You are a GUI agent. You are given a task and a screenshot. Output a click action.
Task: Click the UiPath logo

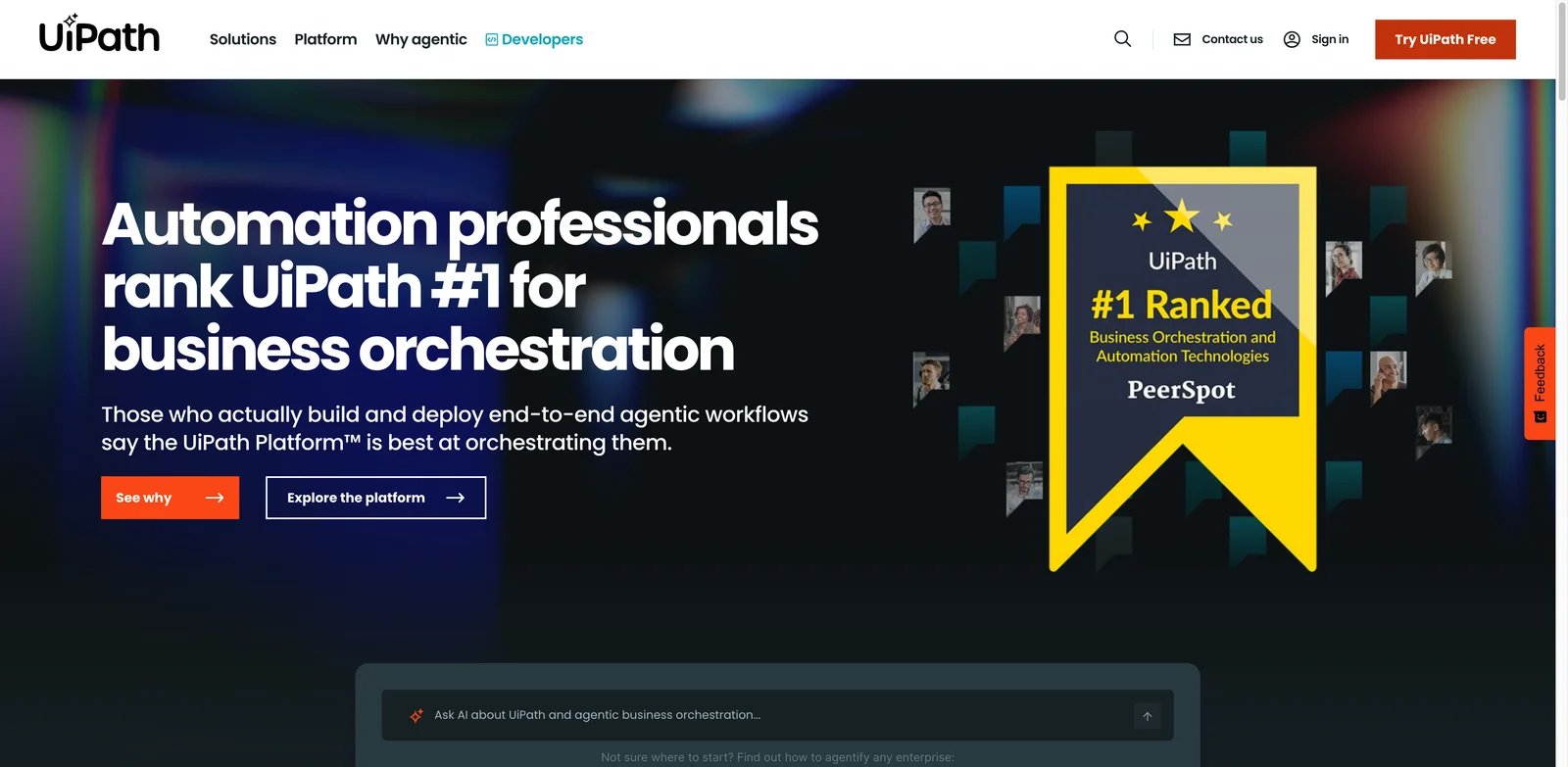[x=99, y=34]
